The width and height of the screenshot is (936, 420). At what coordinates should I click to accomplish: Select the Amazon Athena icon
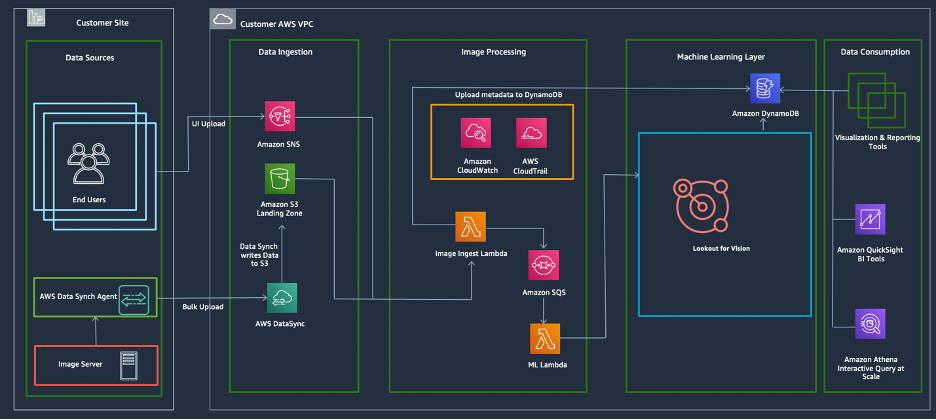pyautogui.click(x=870, y=324)
